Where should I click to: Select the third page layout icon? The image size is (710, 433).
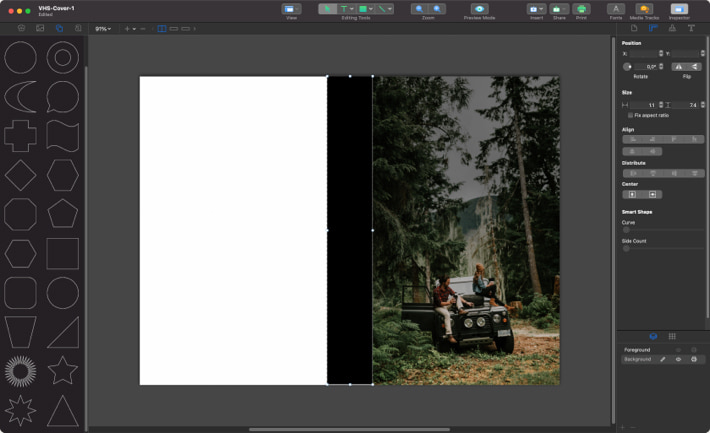(x=186, y=29)
